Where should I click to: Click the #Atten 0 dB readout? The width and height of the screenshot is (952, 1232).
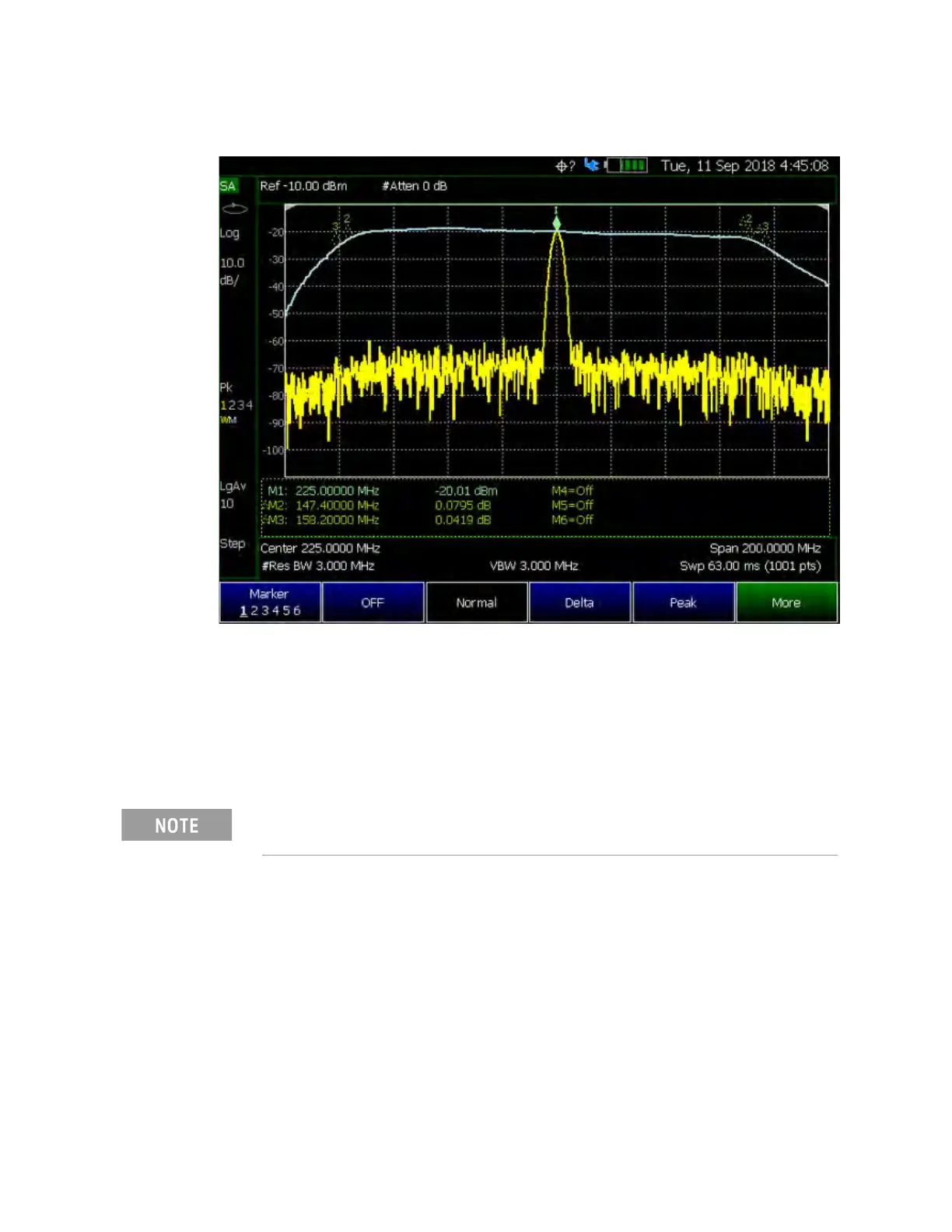(x=415, y=186)
